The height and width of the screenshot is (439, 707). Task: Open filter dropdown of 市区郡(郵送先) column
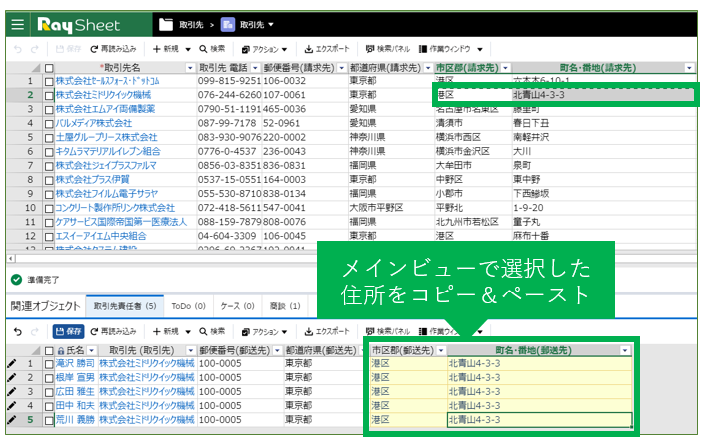pos(441,350)
